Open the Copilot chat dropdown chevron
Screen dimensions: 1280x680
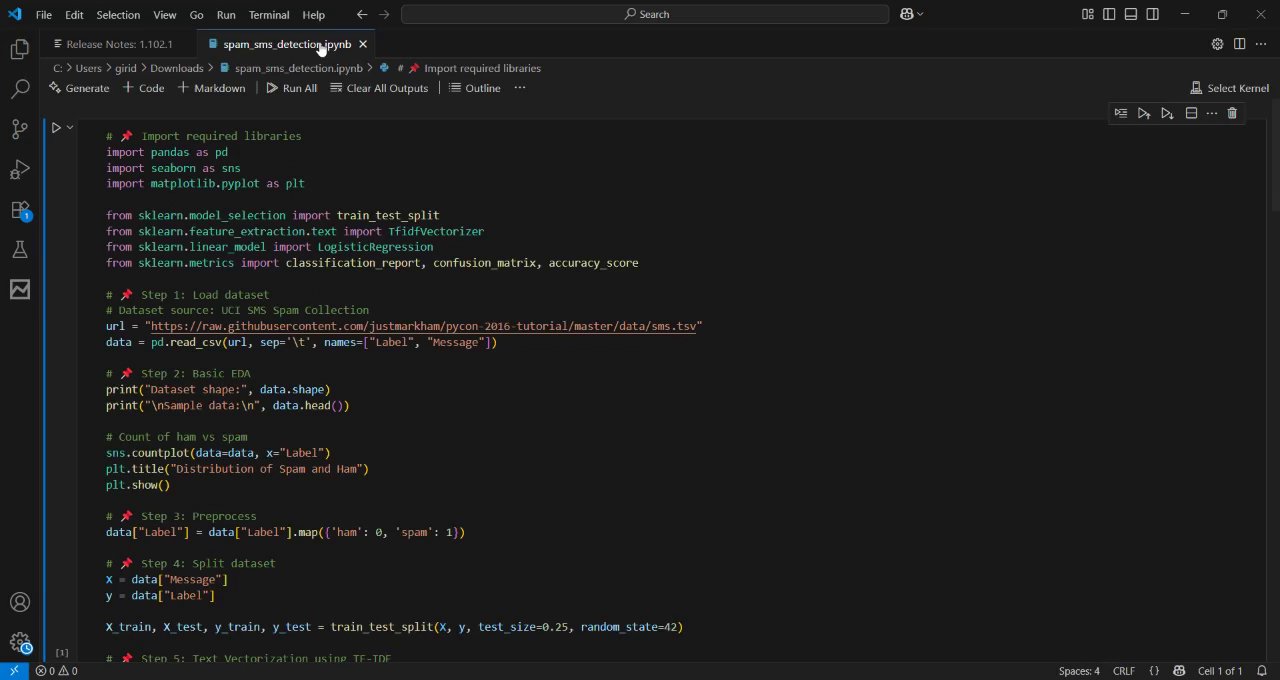920,14
